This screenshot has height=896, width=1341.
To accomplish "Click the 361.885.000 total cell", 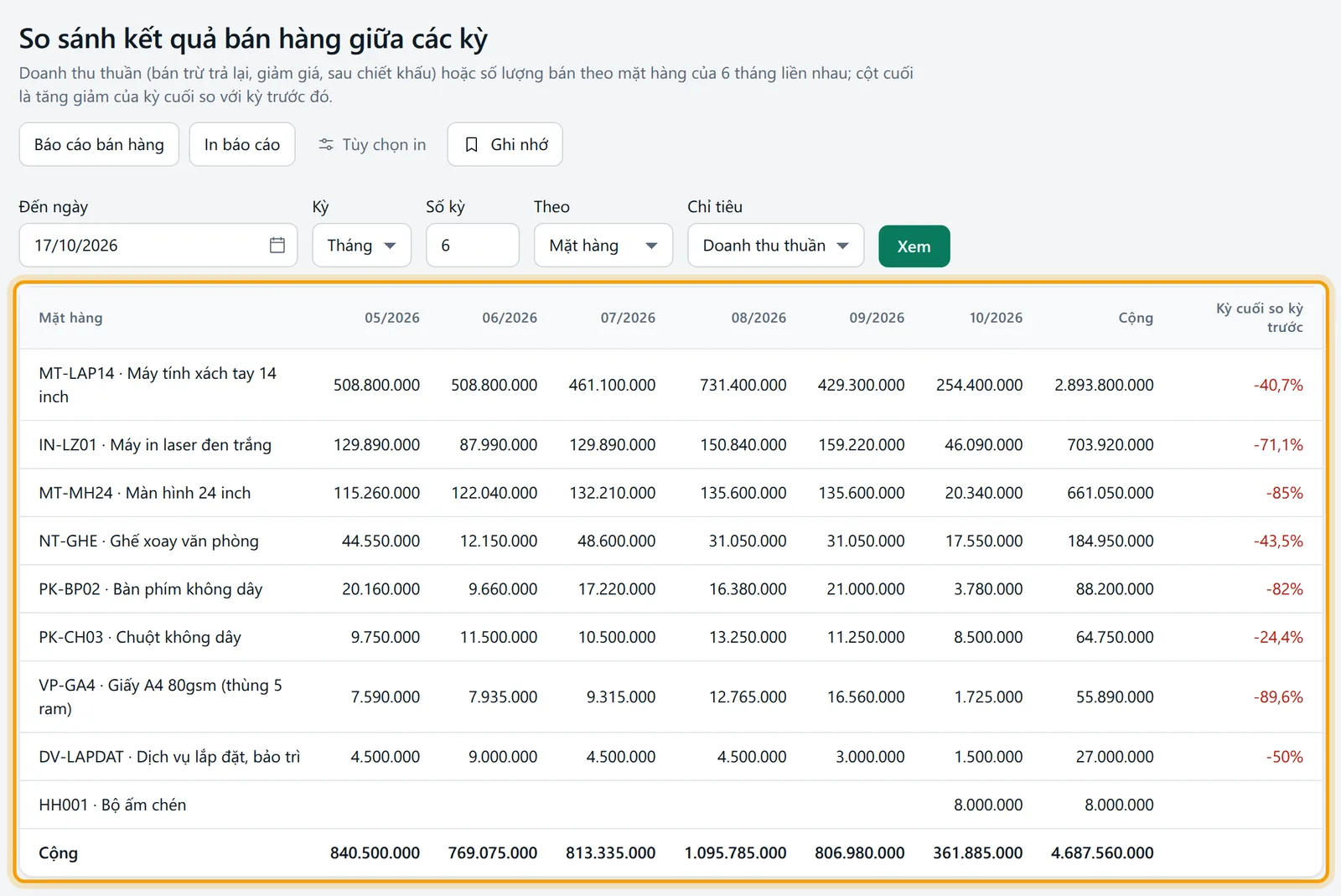I will coord(978,853).
